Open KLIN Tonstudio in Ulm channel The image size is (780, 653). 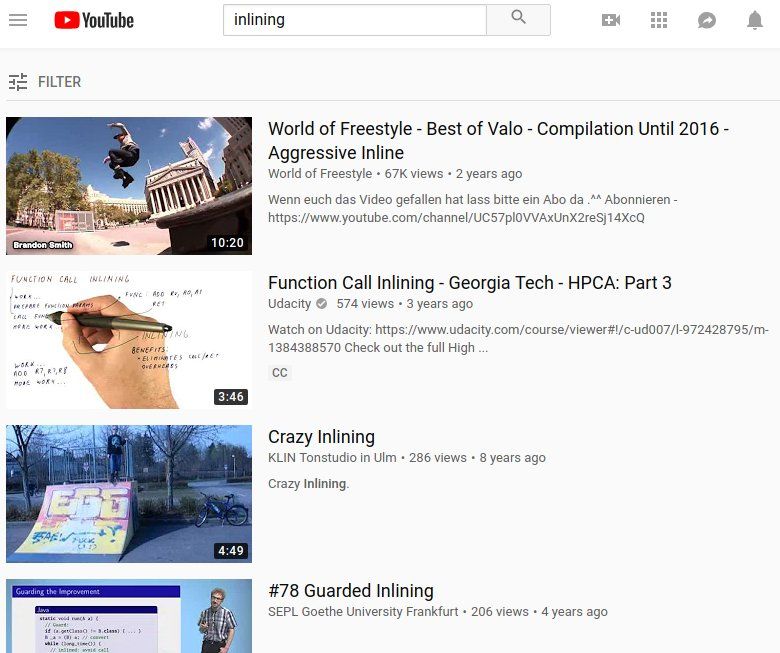(332, 458)
